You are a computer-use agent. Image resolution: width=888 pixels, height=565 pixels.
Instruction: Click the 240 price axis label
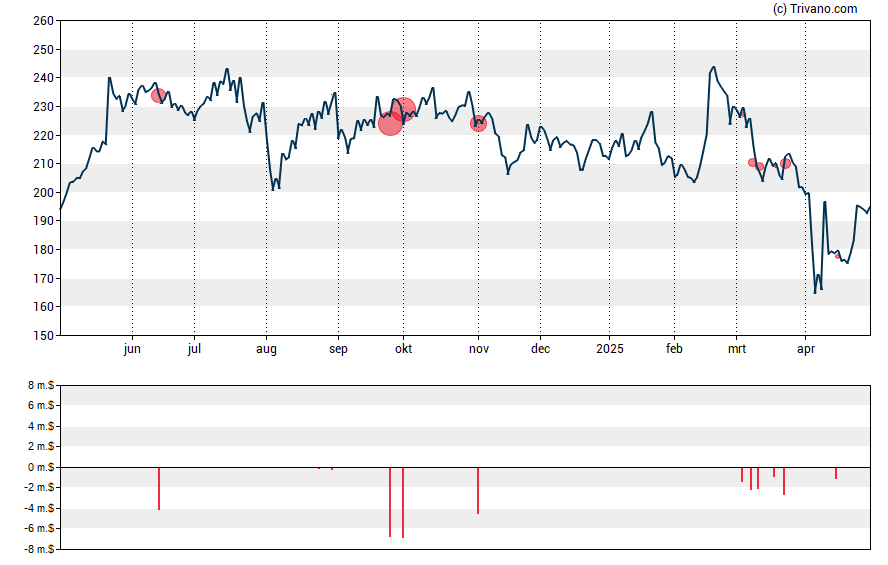pyautogui.click(x=44, y=78)
